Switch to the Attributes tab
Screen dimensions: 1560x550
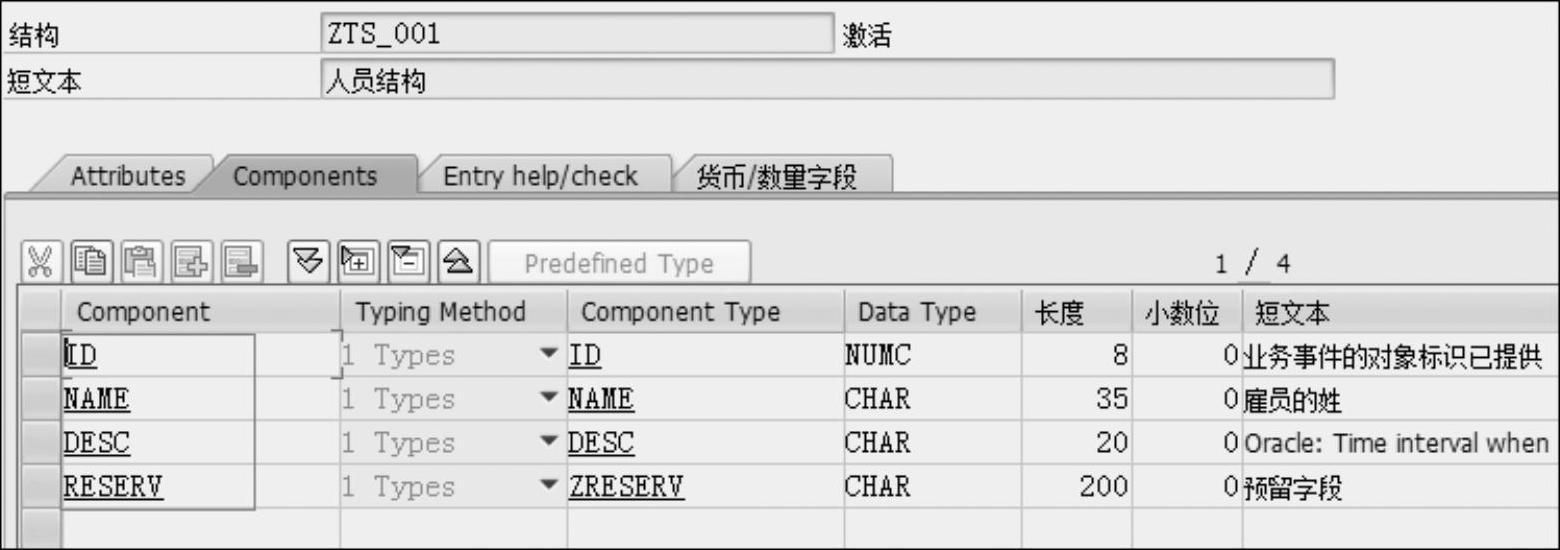[128, 176]
